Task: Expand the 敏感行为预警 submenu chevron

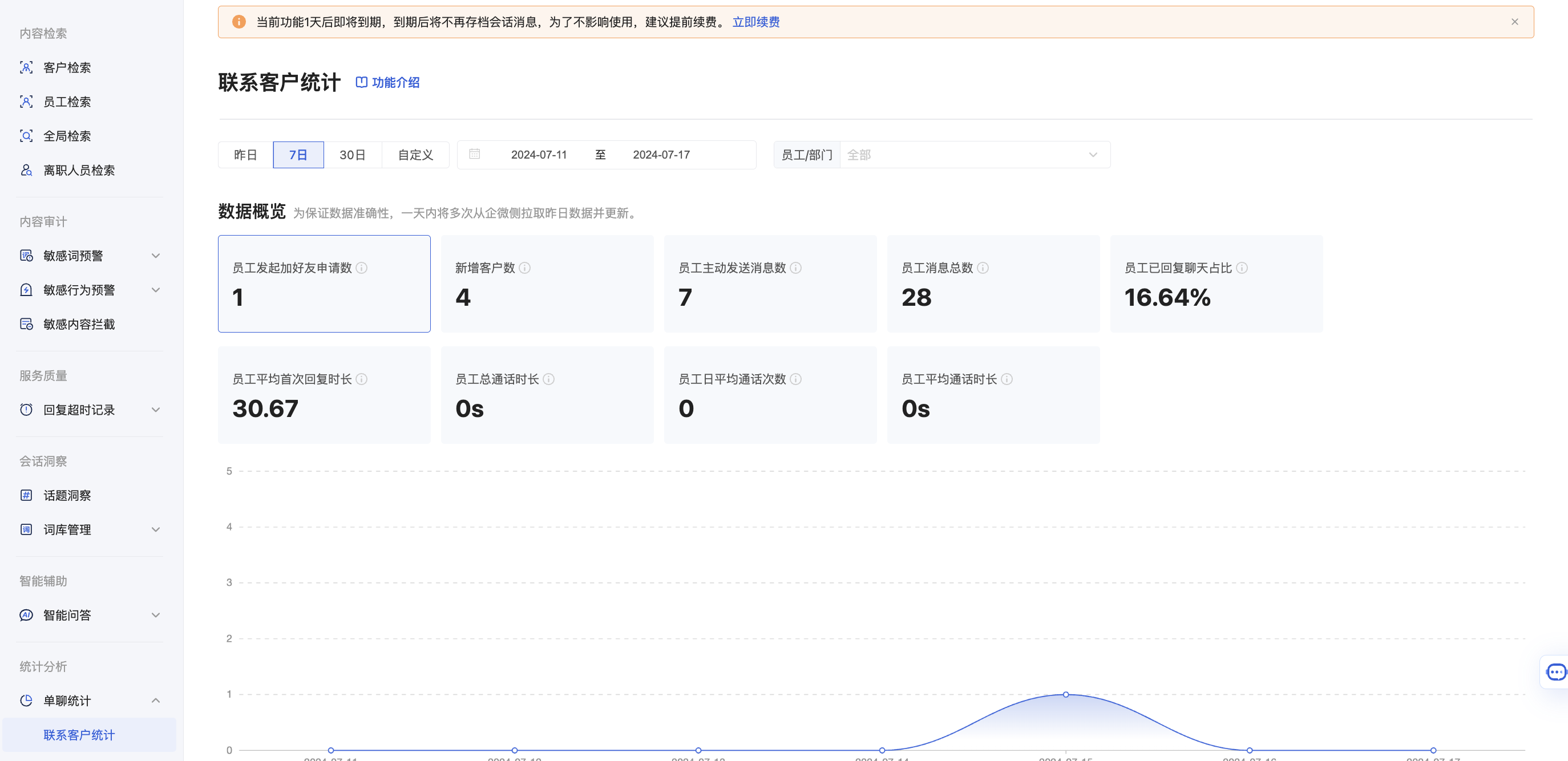Action: pyautogui.click(x=156, y=290)
